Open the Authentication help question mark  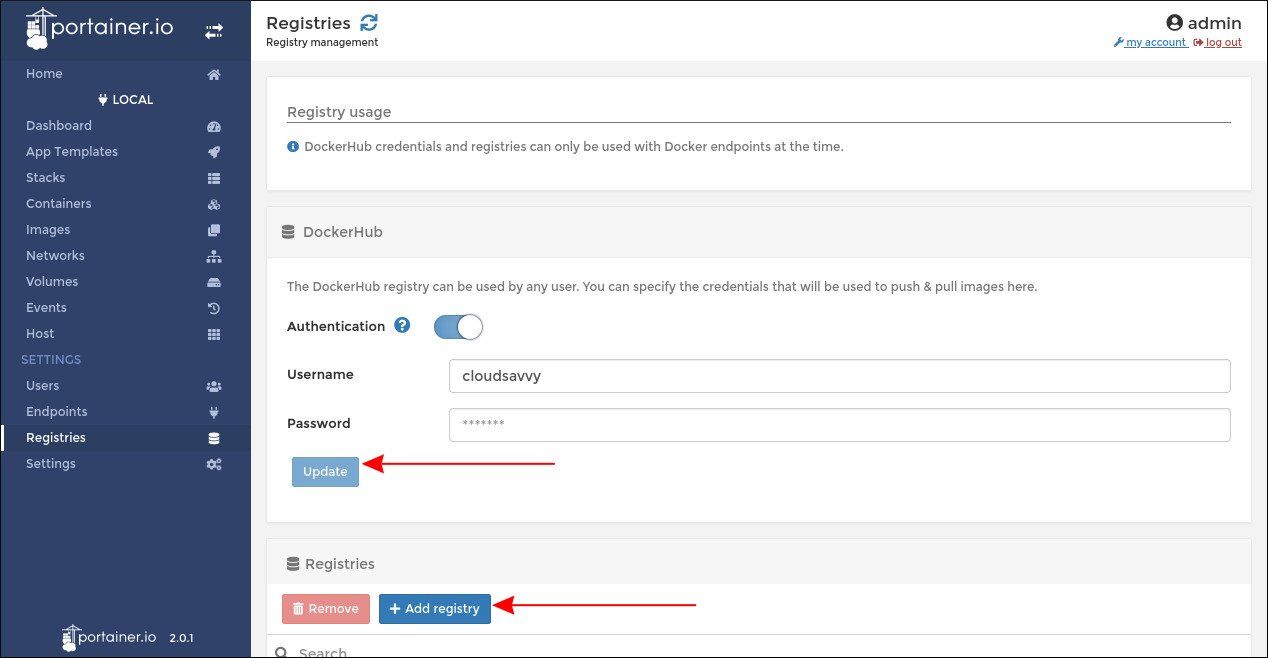pyautogui.click(x=401, y=325)
